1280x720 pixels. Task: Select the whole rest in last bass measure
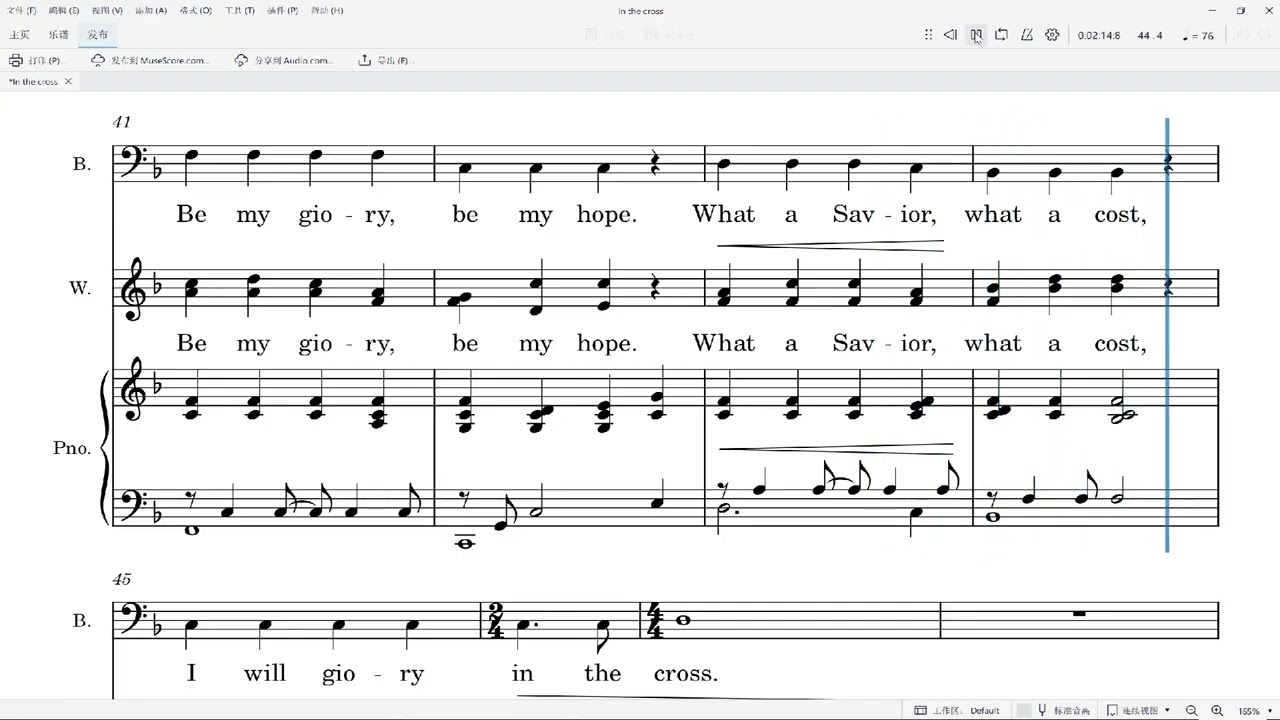pos(1079,614)
